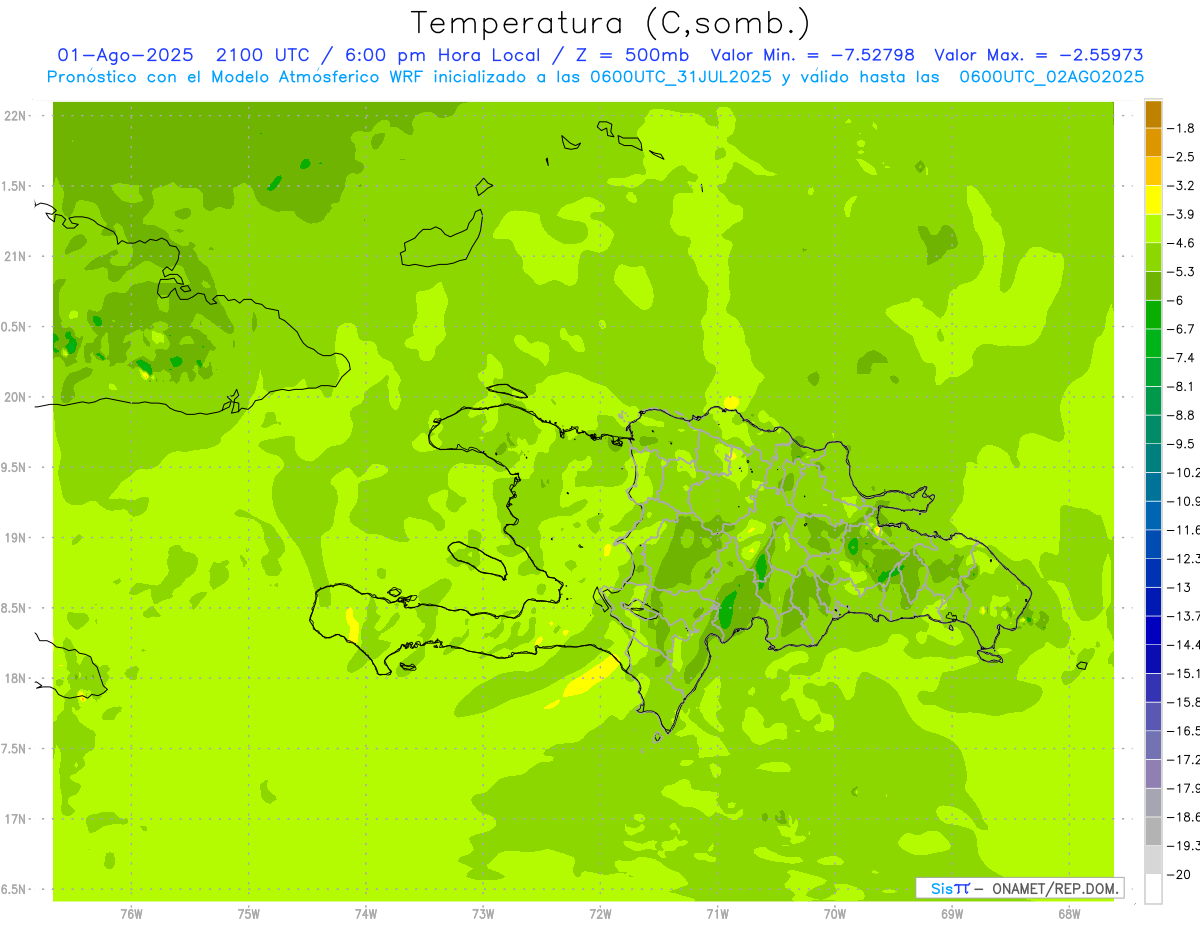Click the "-5.3" colorbar value

[x=1182, y=272]
